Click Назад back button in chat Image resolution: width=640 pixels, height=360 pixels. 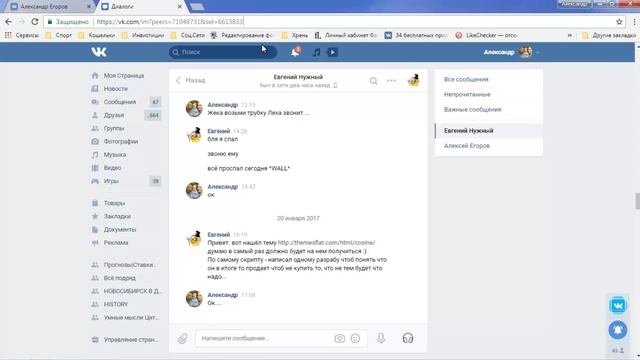[191, 80]
